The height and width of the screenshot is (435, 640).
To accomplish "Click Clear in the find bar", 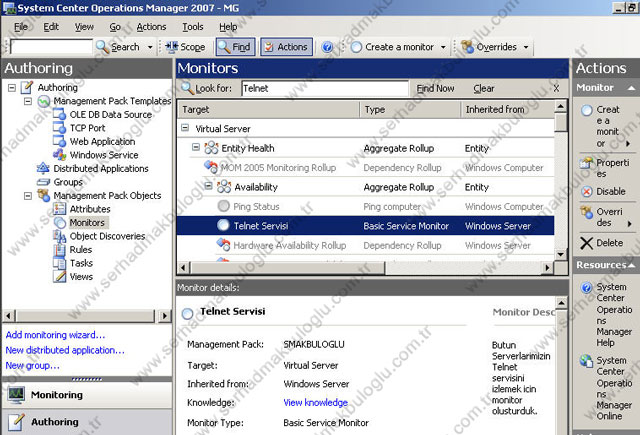I will (x=484, y=88).
